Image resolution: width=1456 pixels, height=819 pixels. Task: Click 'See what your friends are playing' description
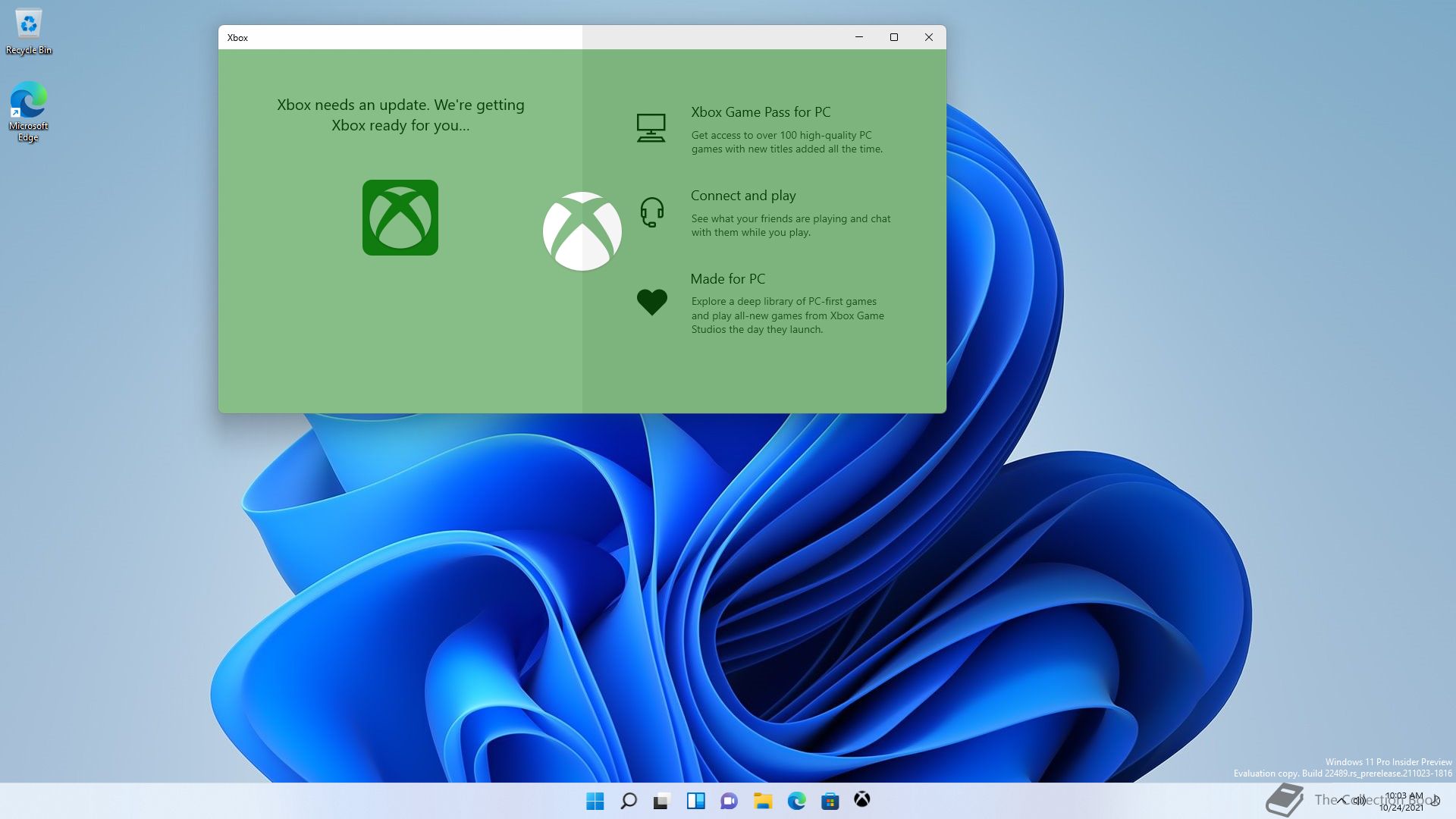point(791,225)
